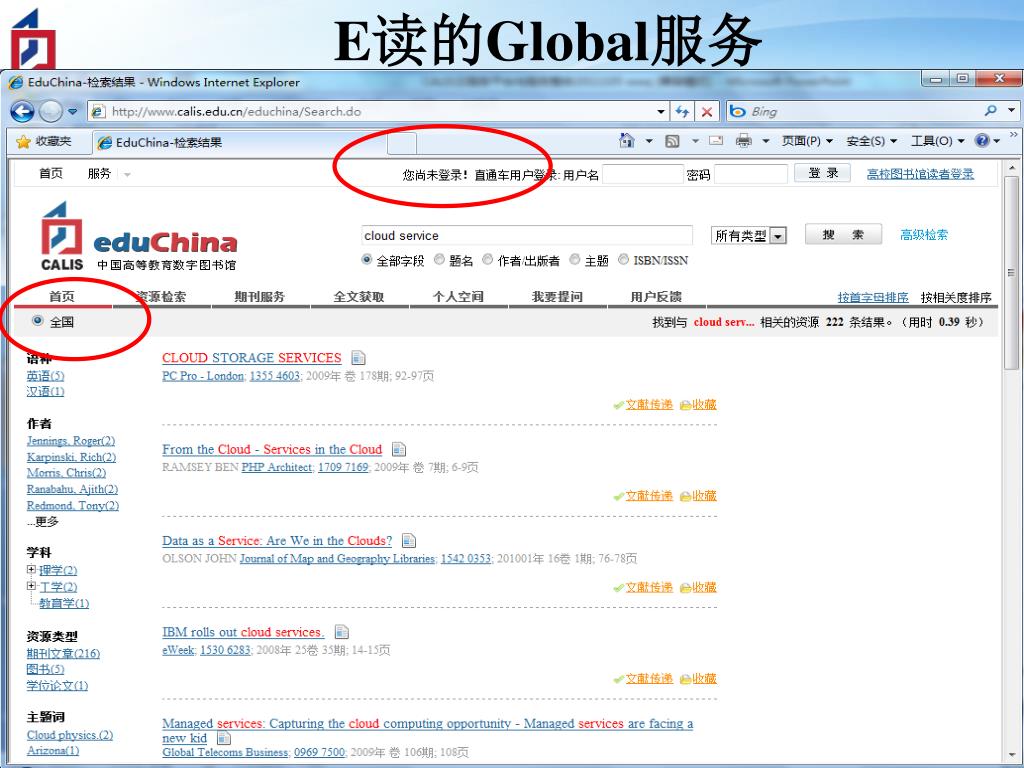
Task: Expand the 理学(2) subject tree node
Action: click(31, 569)
